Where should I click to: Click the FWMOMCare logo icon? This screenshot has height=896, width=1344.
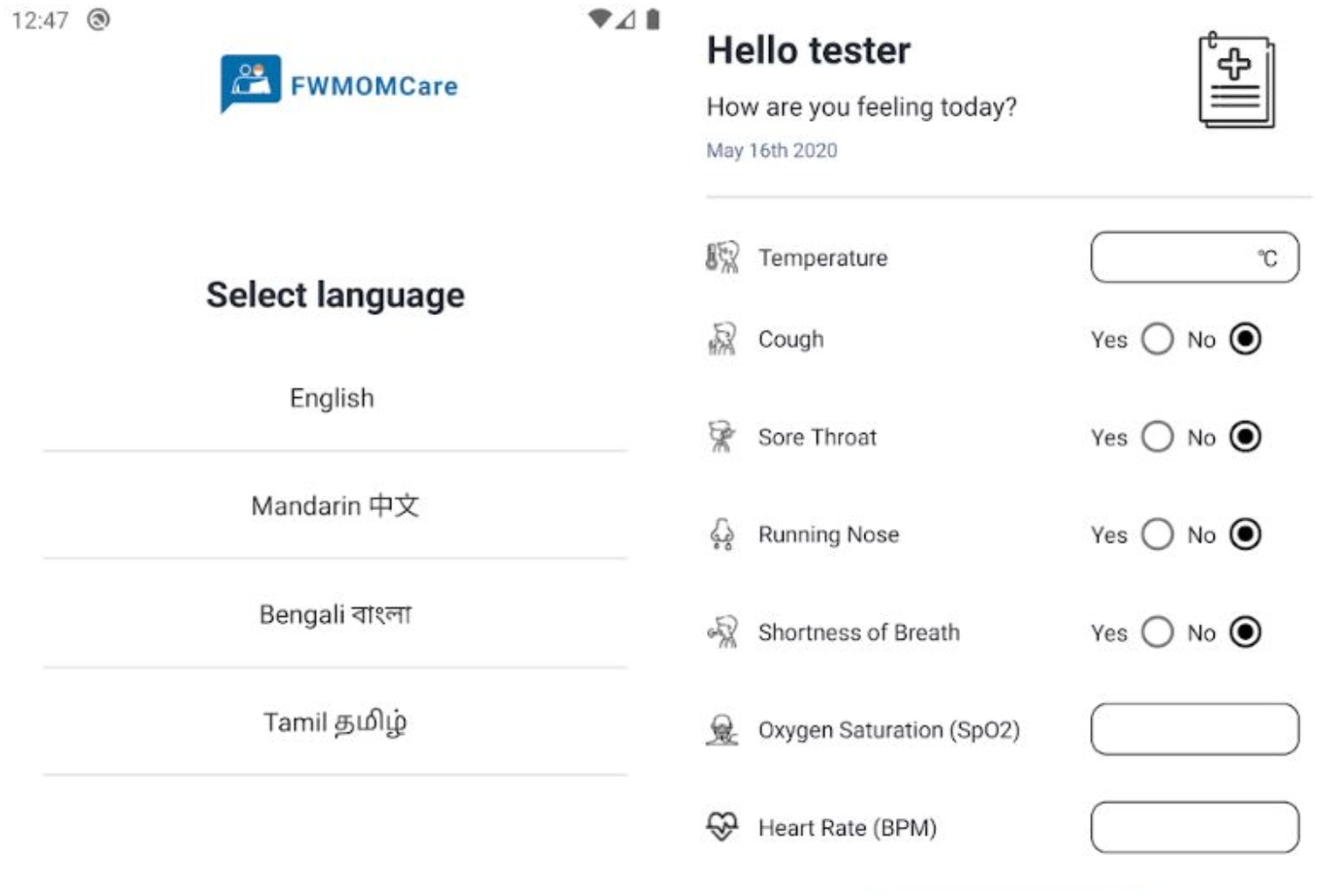tap(251, 82)
